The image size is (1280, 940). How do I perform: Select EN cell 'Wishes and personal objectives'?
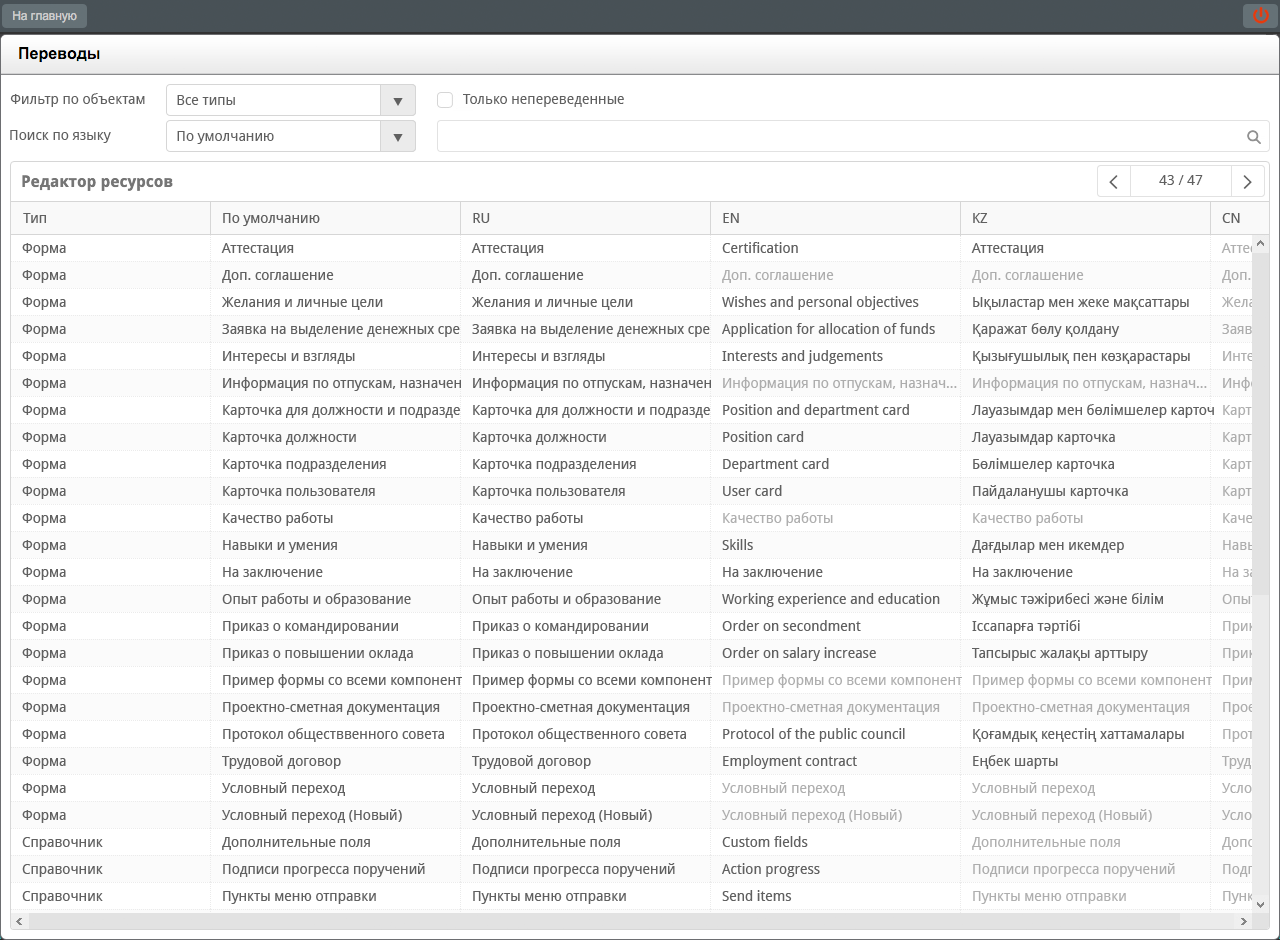coord(836,302)
